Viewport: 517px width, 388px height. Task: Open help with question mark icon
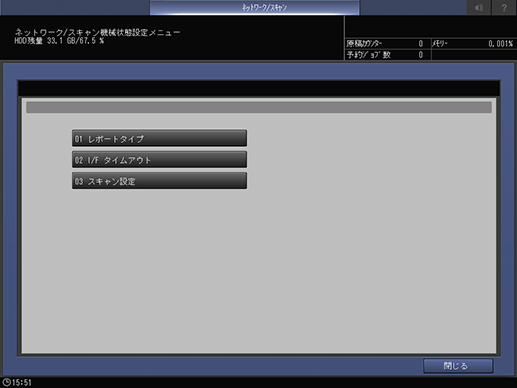pyautogui.click(x=504, y=7)
